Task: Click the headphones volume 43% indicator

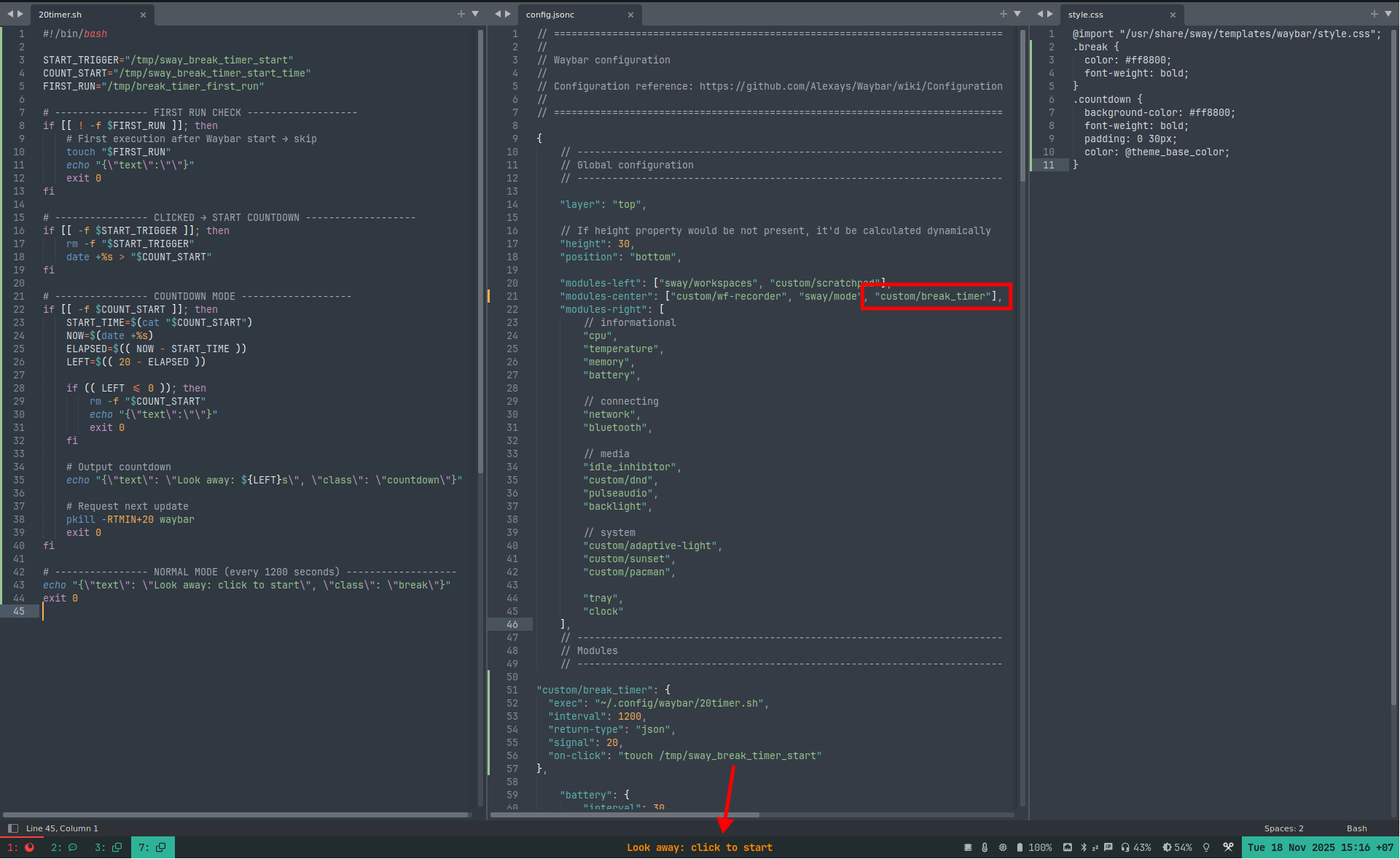Action: tap(1136, 847)
